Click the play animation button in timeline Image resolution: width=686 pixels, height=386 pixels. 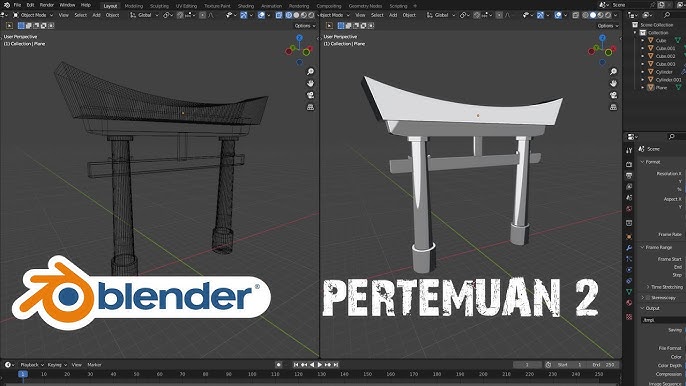click(x=320, y=365)
